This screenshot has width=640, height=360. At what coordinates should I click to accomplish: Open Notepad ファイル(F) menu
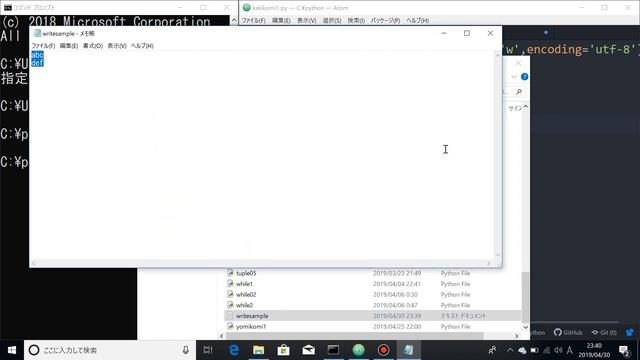pos(43,46)
